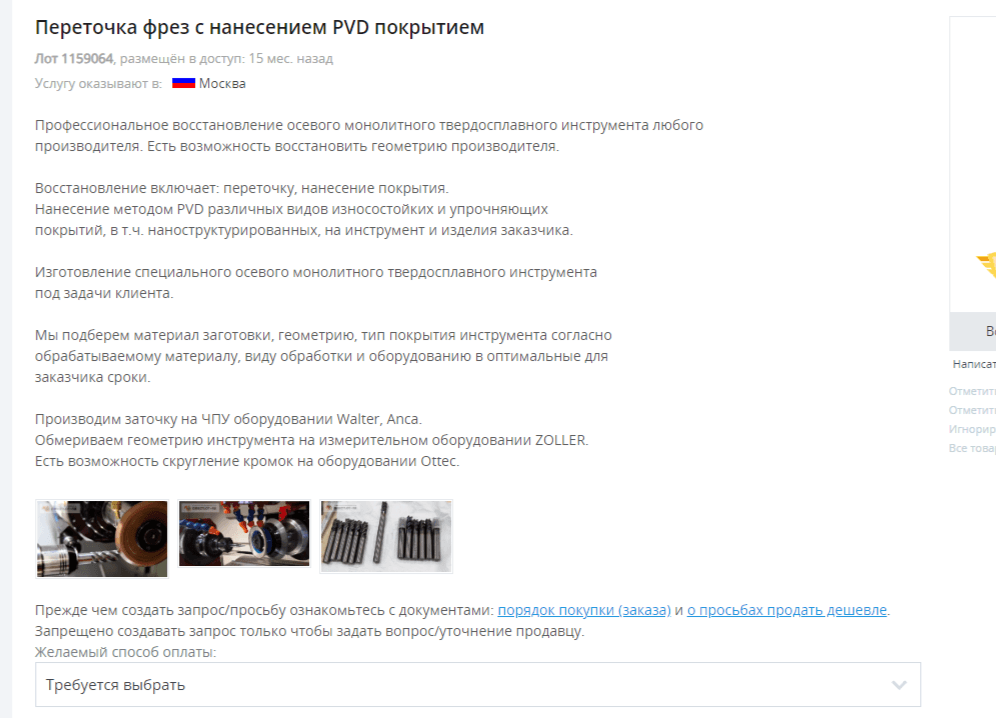Open the 'Все товары' seller link
996x718 pixels.
pos(972,448)
